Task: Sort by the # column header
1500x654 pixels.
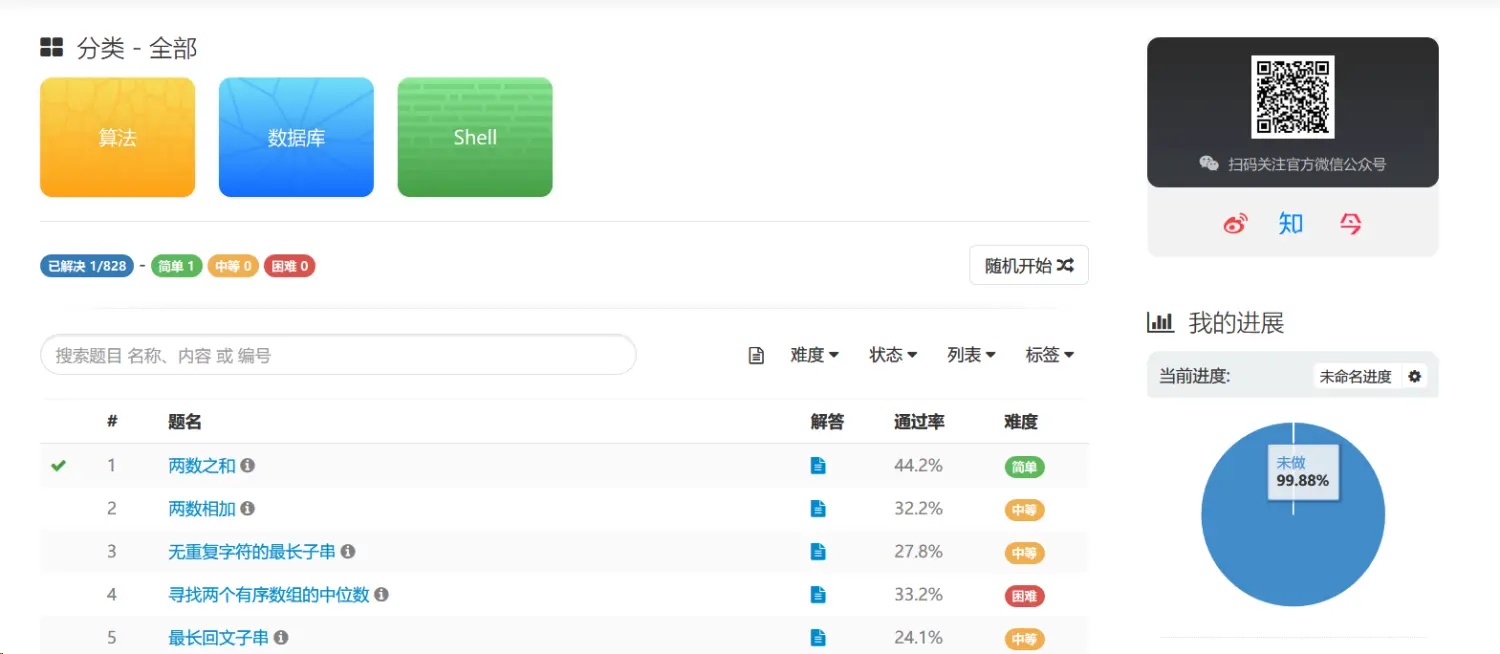Action: click(x=112, y=422)
